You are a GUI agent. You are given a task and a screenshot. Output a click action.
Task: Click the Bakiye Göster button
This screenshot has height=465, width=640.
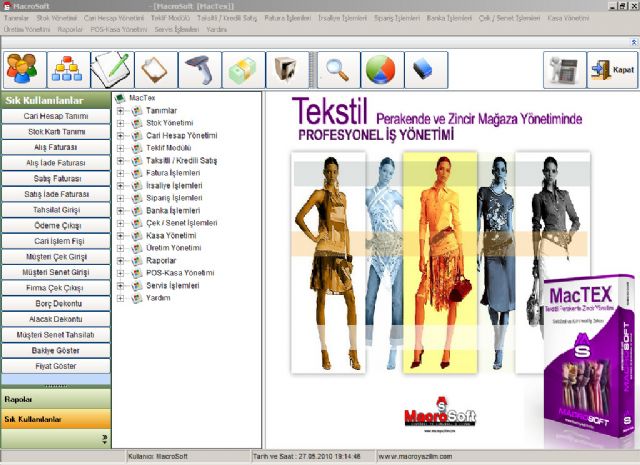click(x=56, y=351)
